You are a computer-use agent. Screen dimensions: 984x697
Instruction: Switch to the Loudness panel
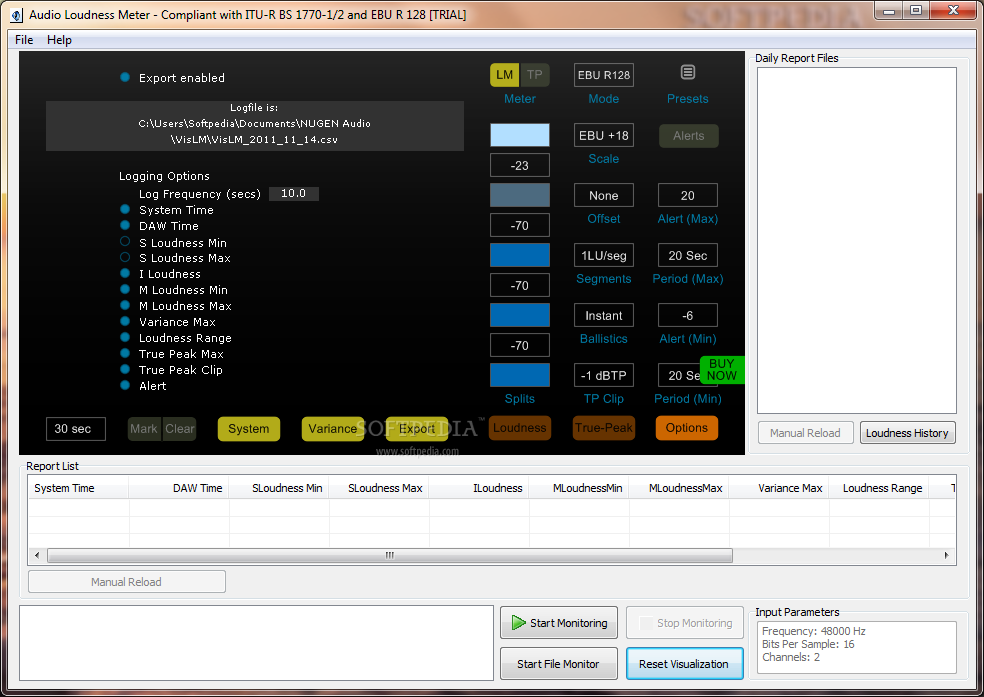(520, 428)
